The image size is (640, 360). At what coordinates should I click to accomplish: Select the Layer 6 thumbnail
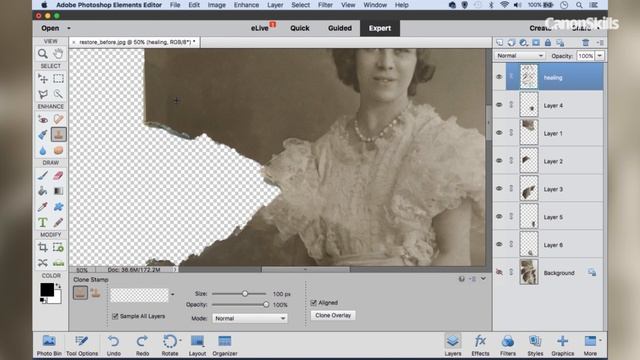pos(529,244)
